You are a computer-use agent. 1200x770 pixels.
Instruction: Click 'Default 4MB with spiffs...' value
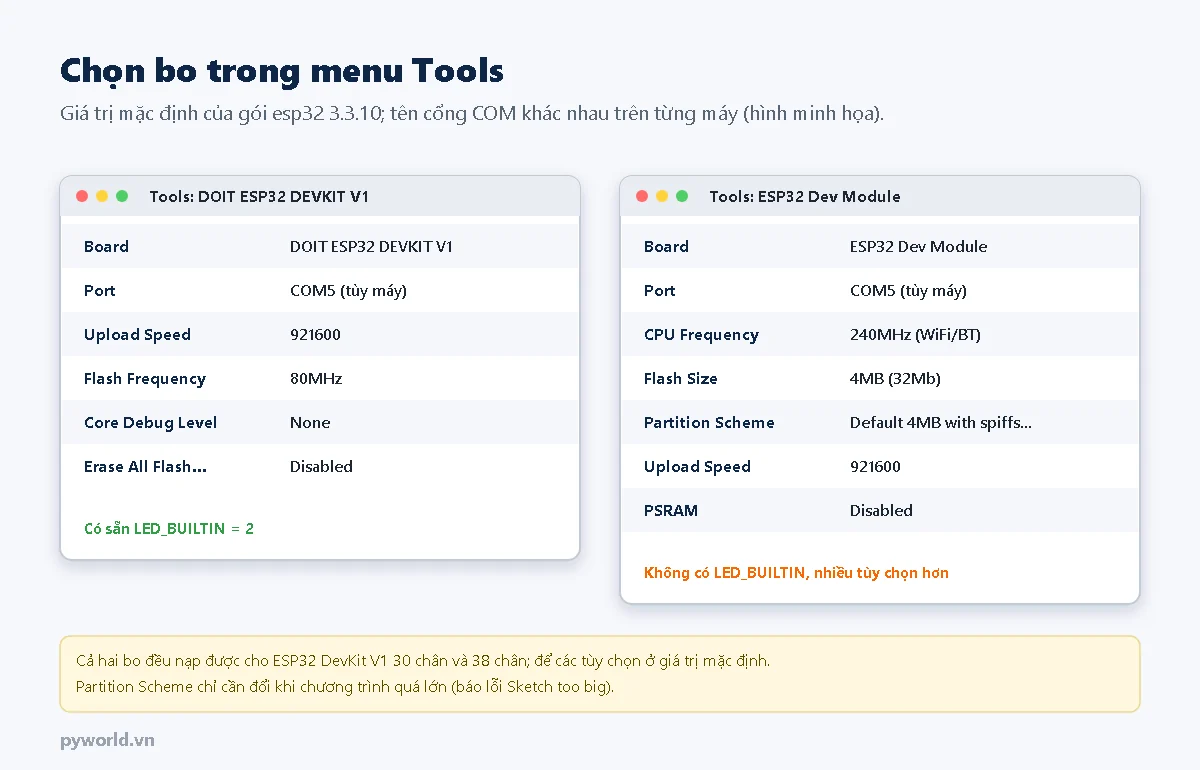coord(941,423)
